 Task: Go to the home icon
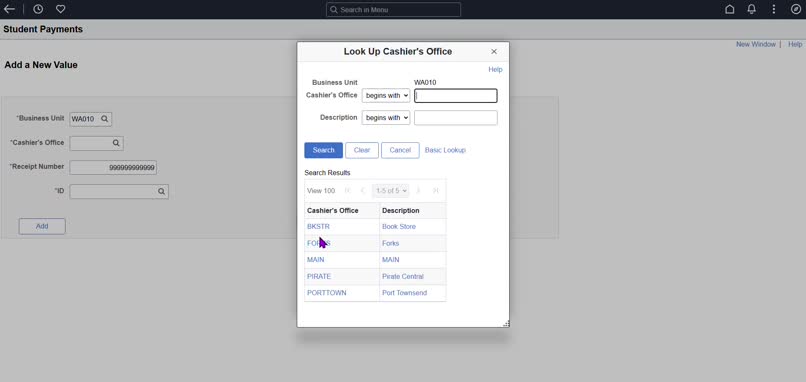(x=729, y=9)
